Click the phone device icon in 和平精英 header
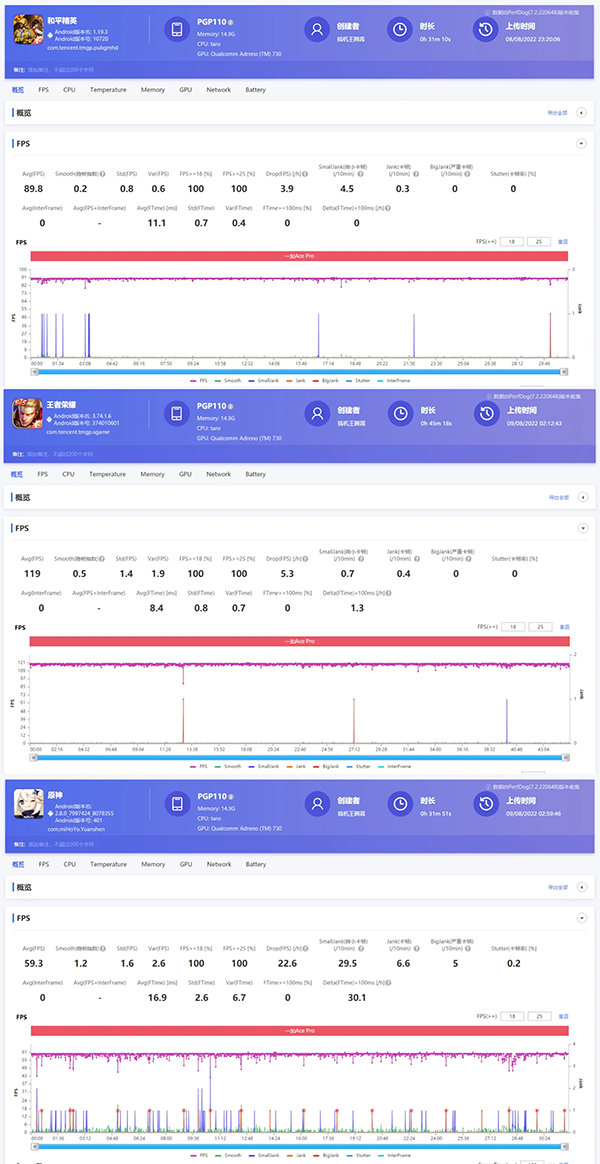This screenshot has height=1164, width=600. tap(177, 30)
